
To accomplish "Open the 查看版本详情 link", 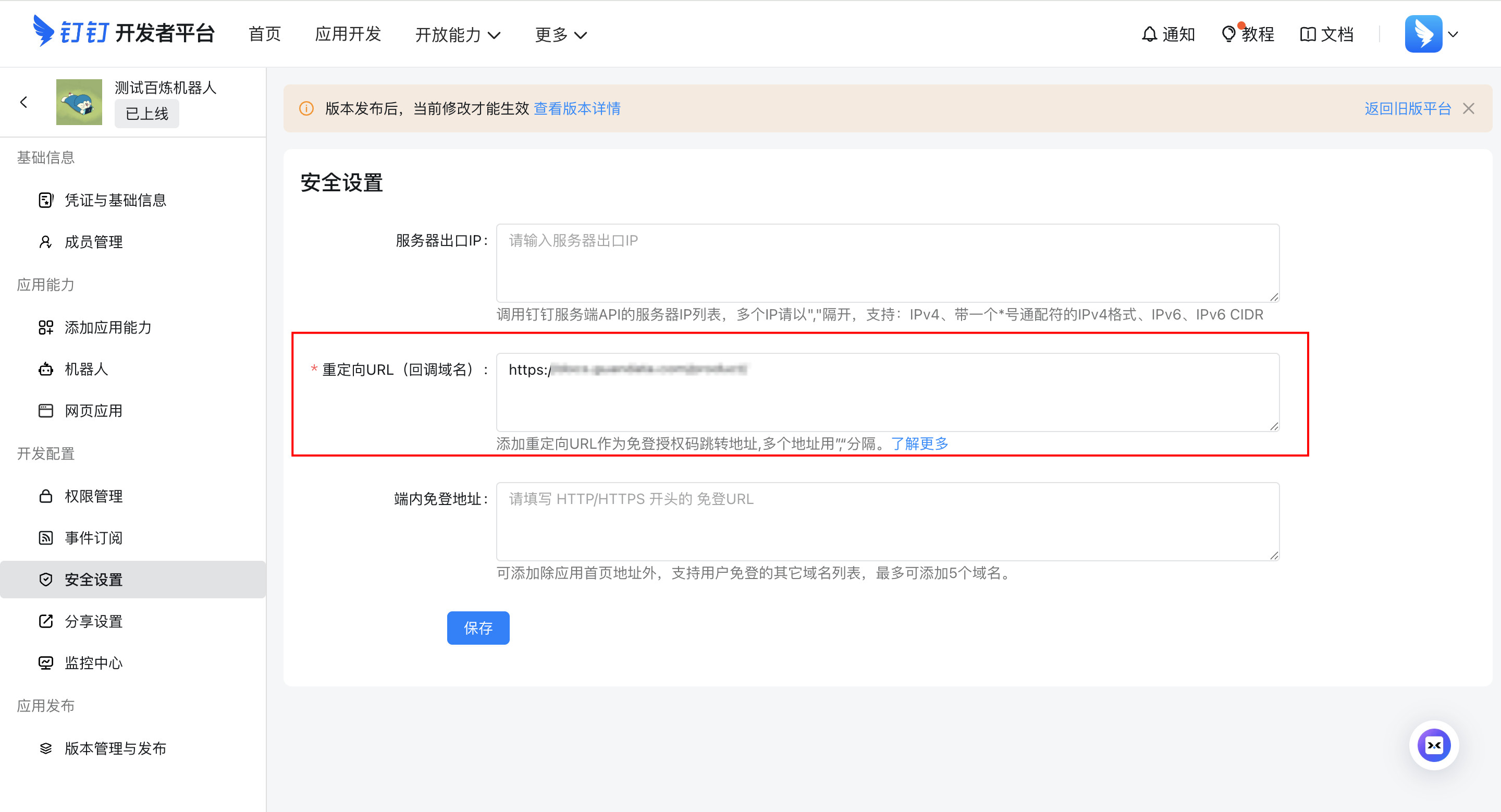I will click(577, 109).
